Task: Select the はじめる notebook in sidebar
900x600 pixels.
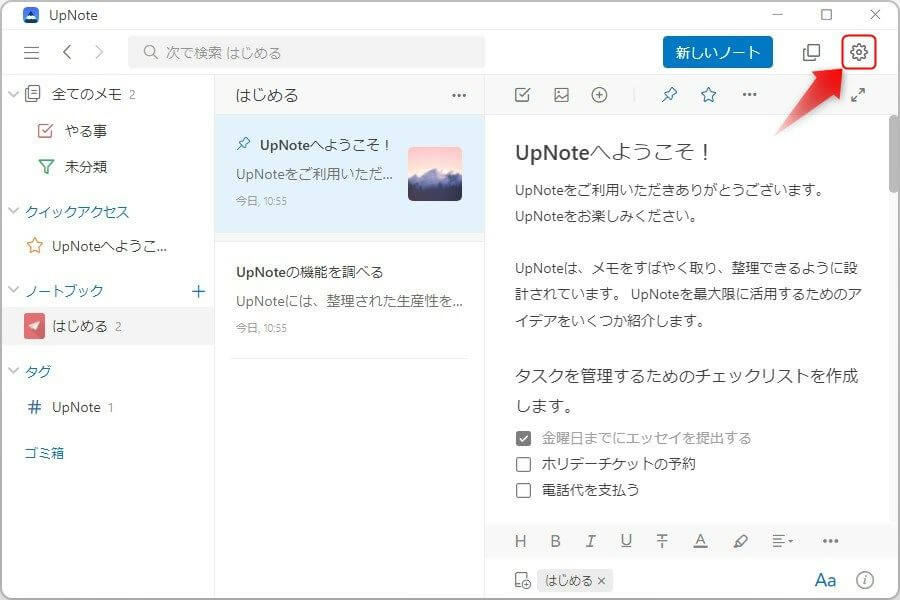Action: (x=108, y=326)
